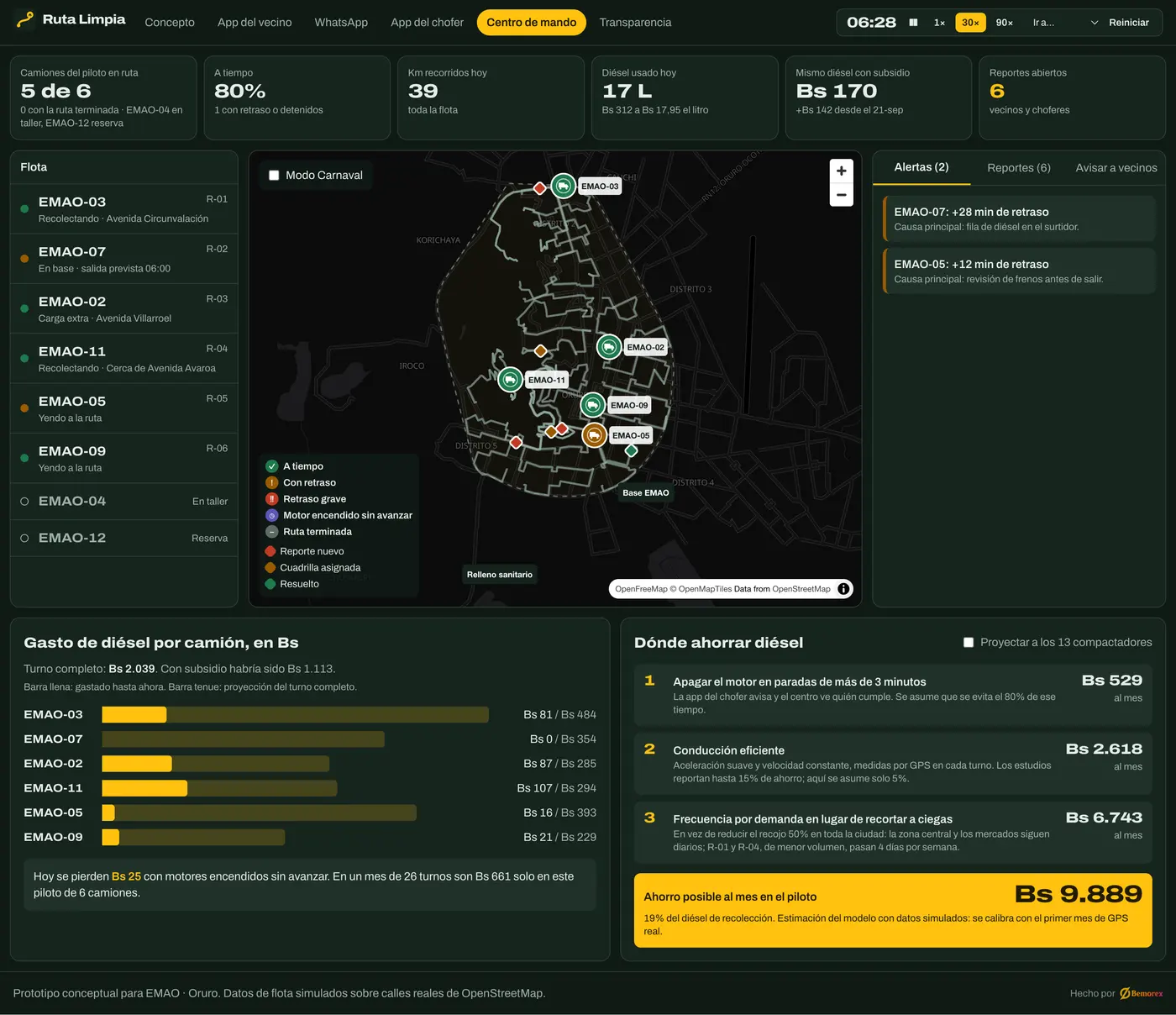
Task: Click the EMAO-11 truck marker on map
Action: point(510,380)
